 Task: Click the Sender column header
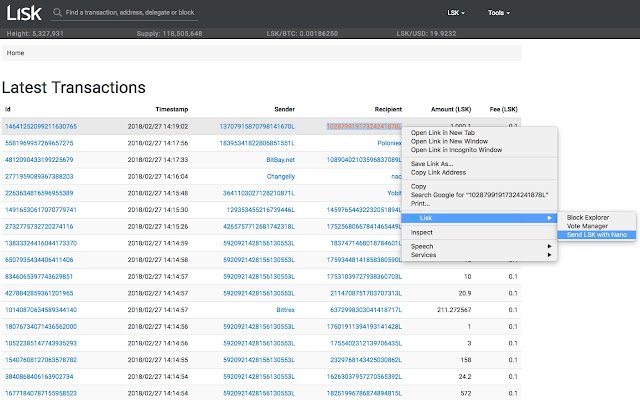click(284, 109)
